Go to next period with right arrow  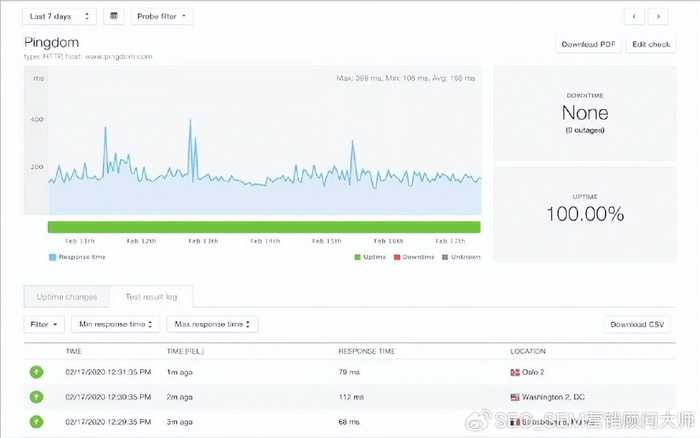click(658, 17)
